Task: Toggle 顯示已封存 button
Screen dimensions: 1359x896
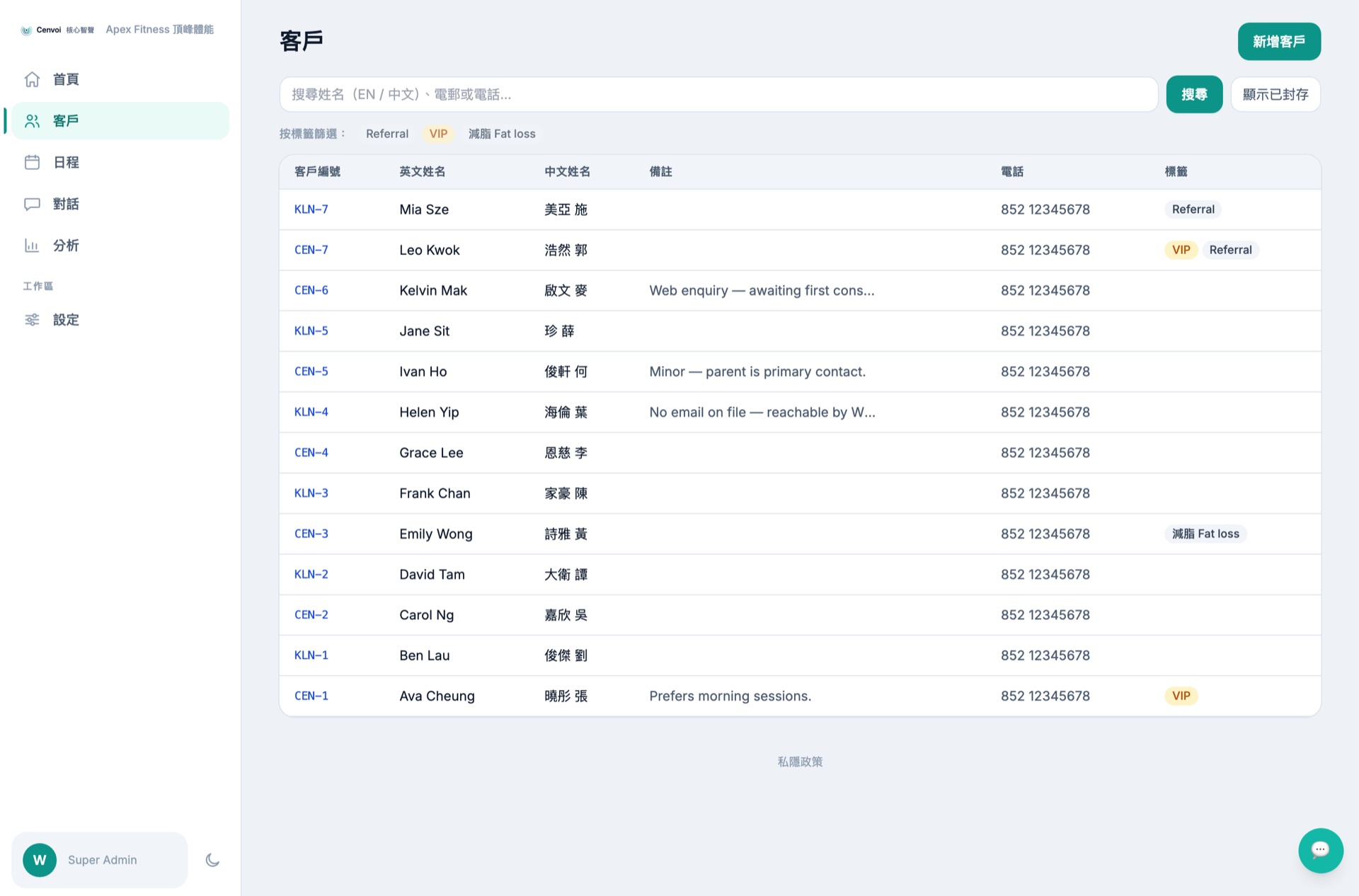Action: click(1275, 94)
